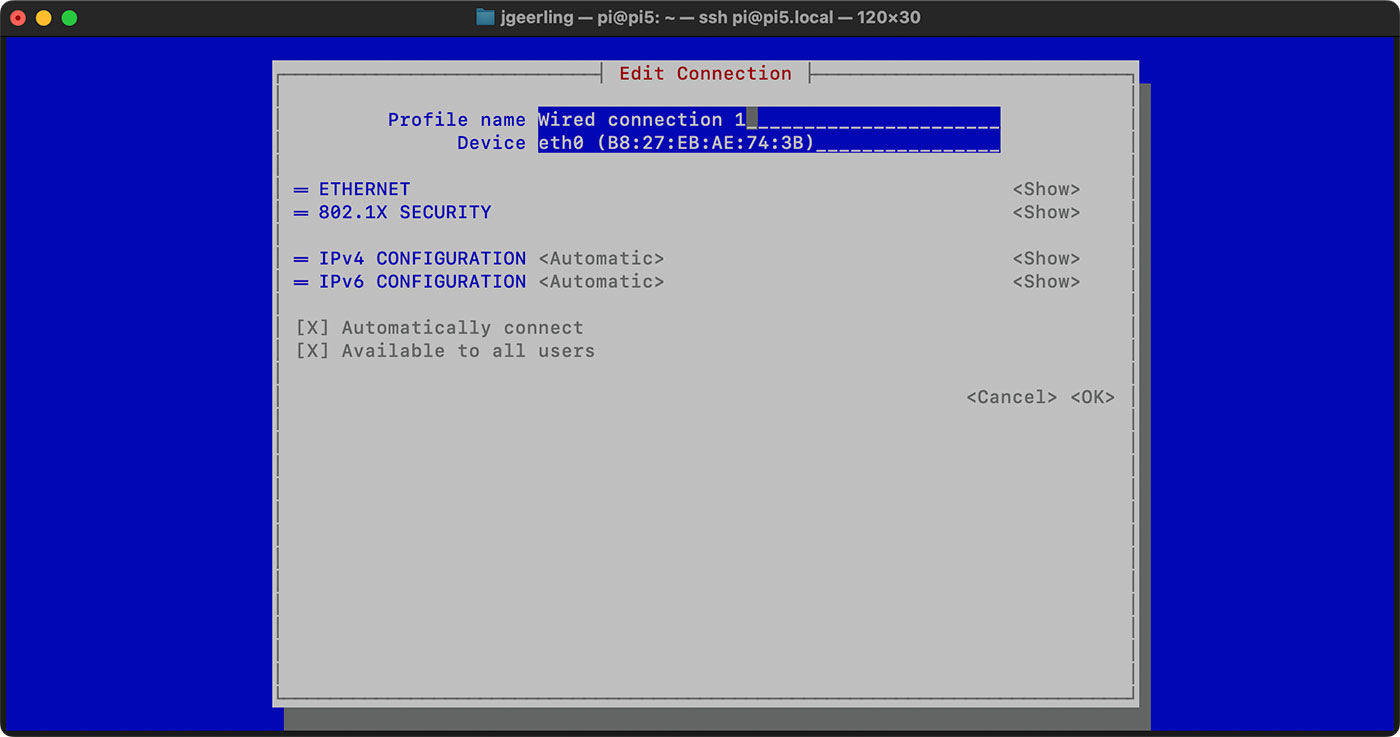
Task: Open the IPv4 Automatic method dropdown
Action: click(601, 258)
